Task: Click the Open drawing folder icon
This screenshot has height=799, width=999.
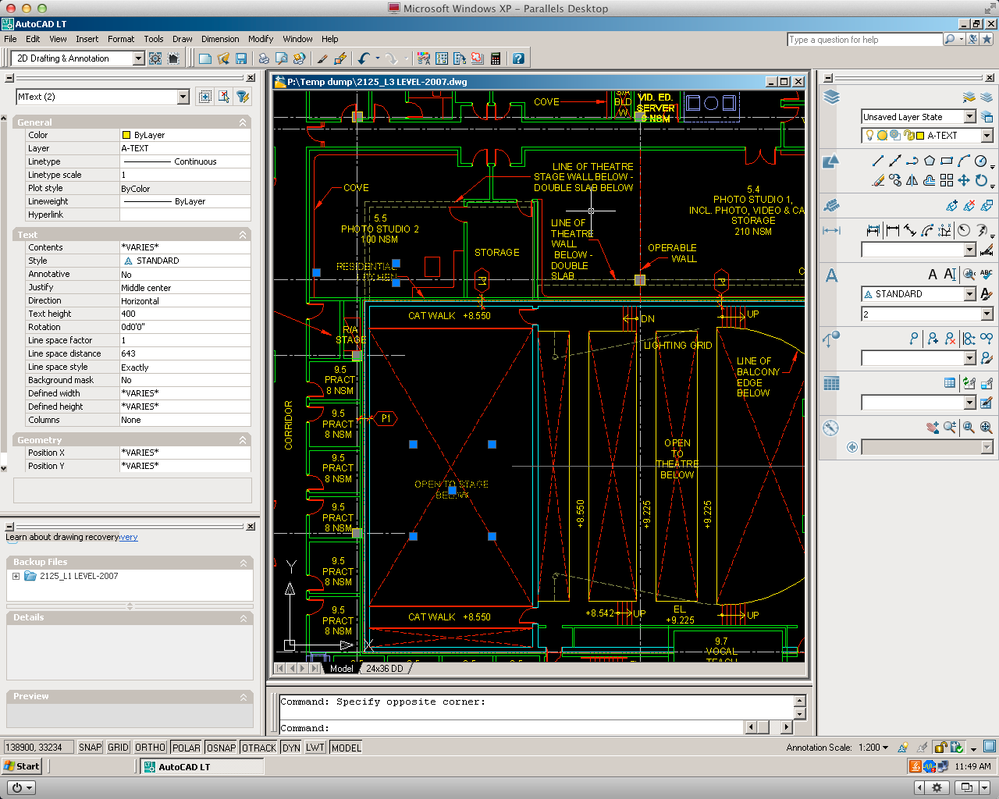Action: [223, 59]
